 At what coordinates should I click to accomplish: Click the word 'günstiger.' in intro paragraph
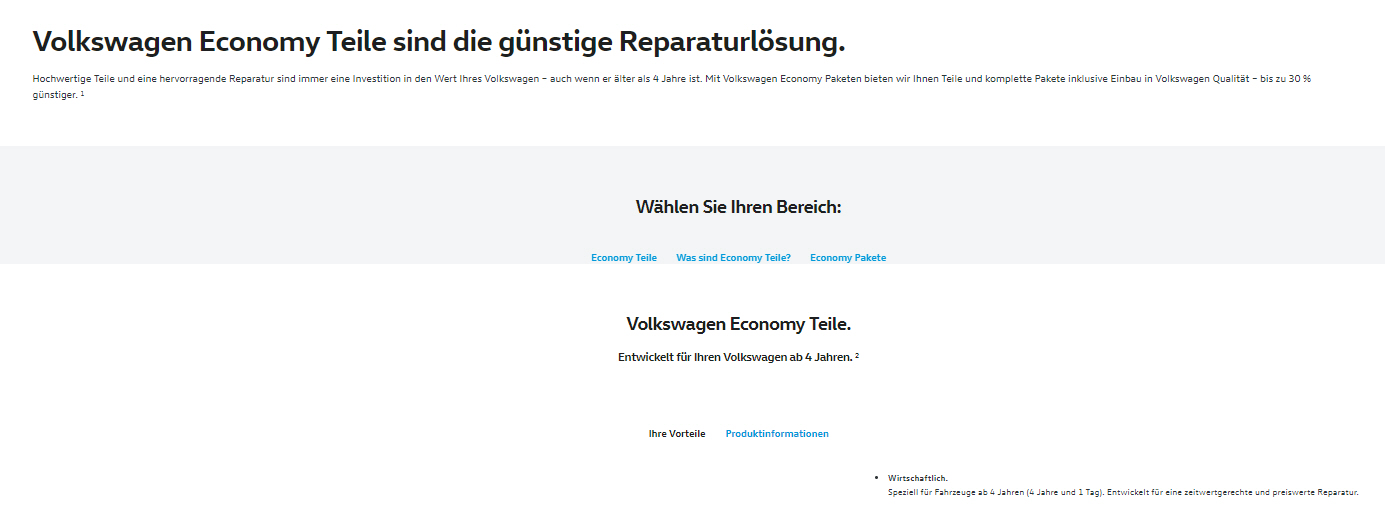(x=54, y=95)
